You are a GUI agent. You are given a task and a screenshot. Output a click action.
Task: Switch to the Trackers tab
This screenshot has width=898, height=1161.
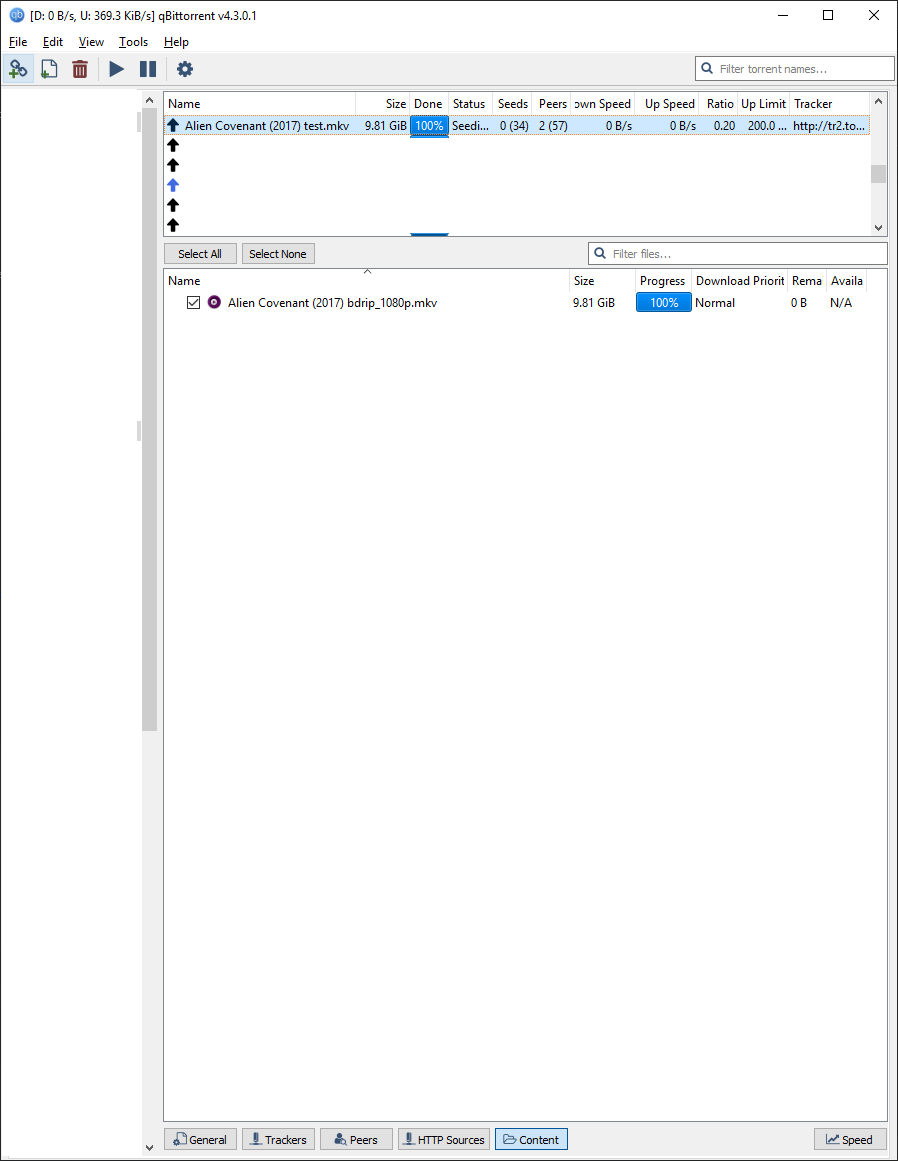tap(278, 1139)
